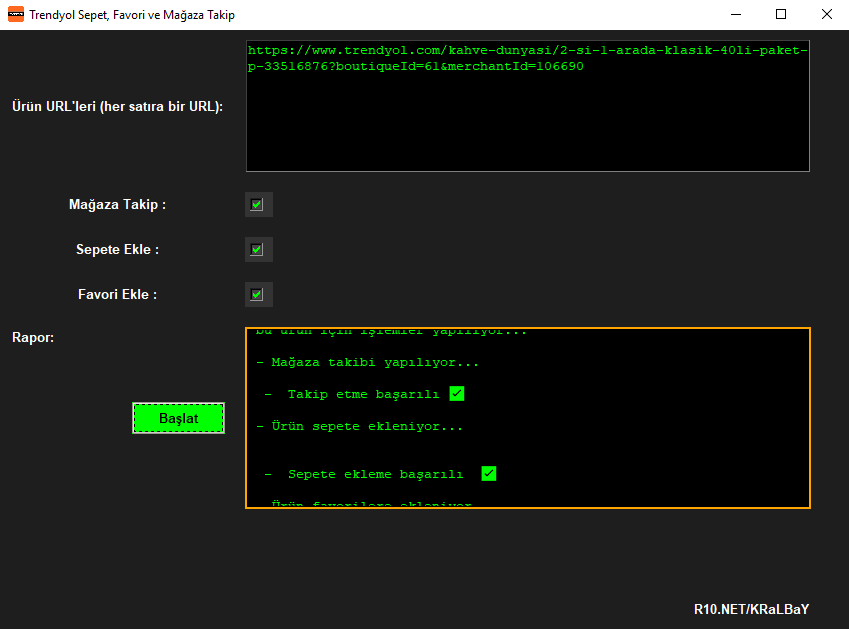The height and width of the screenshot is (629, 849).
Task: Click the green check after Sepete ekleme başarılı
Action: tap(489, 474)
